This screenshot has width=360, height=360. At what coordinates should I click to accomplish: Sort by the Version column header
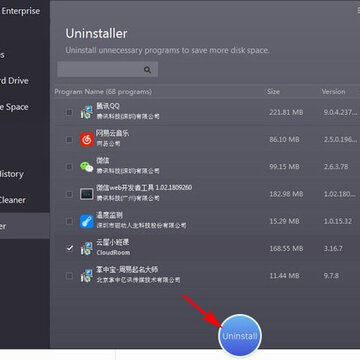[333, 92]
